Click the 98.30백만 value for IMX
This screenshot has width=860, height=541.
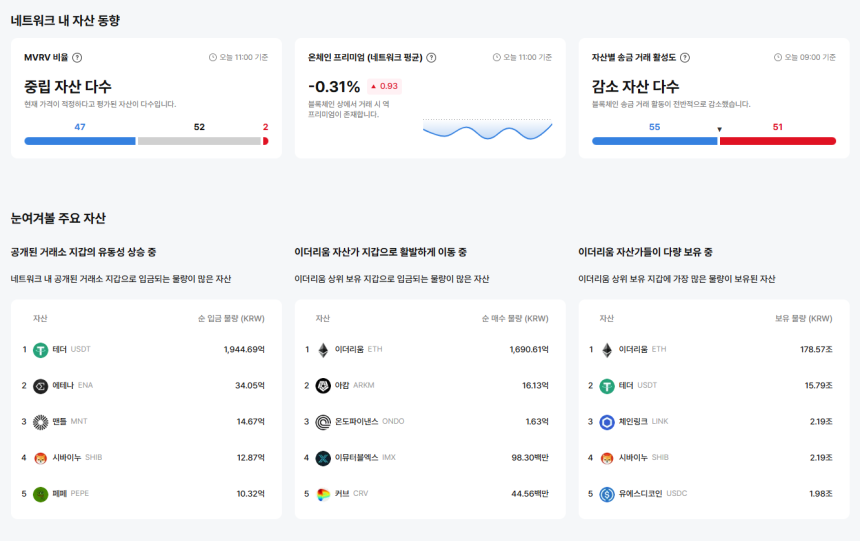pos(530,458)
